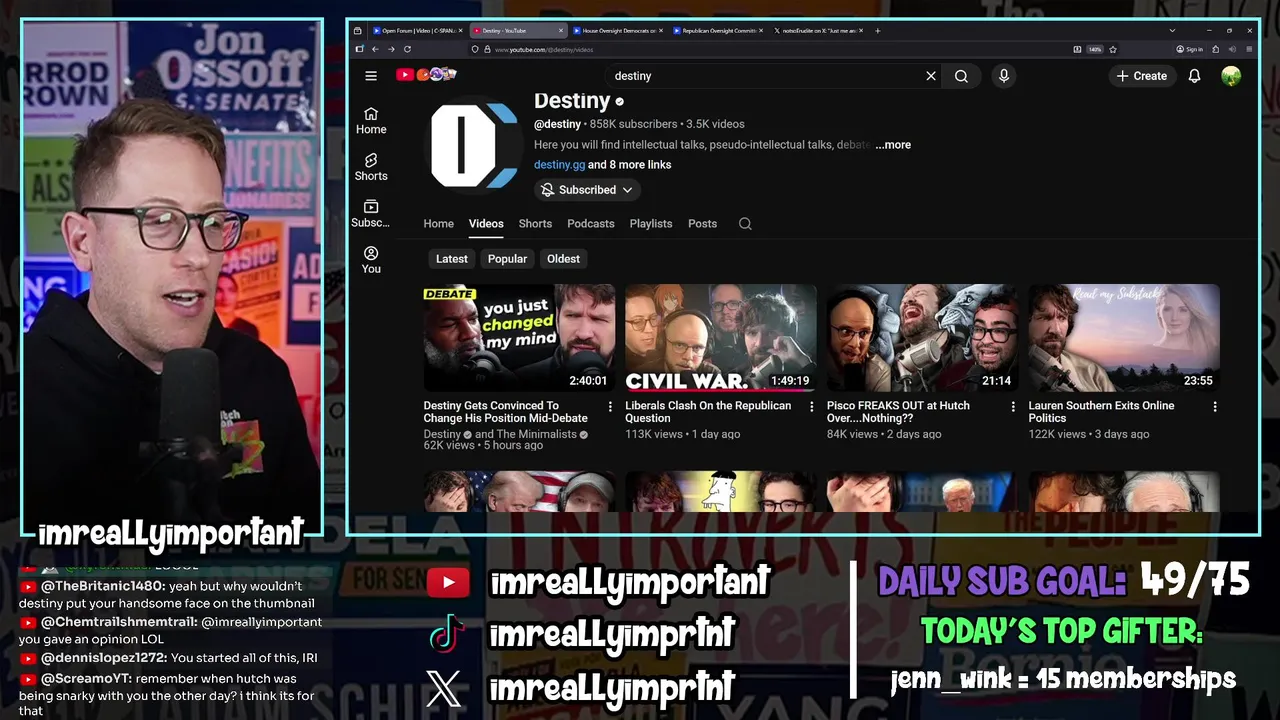This screenshot has height=720, width=1280.
Task: Open options menu for Lauren Southern video
Action: [1215, 407]
